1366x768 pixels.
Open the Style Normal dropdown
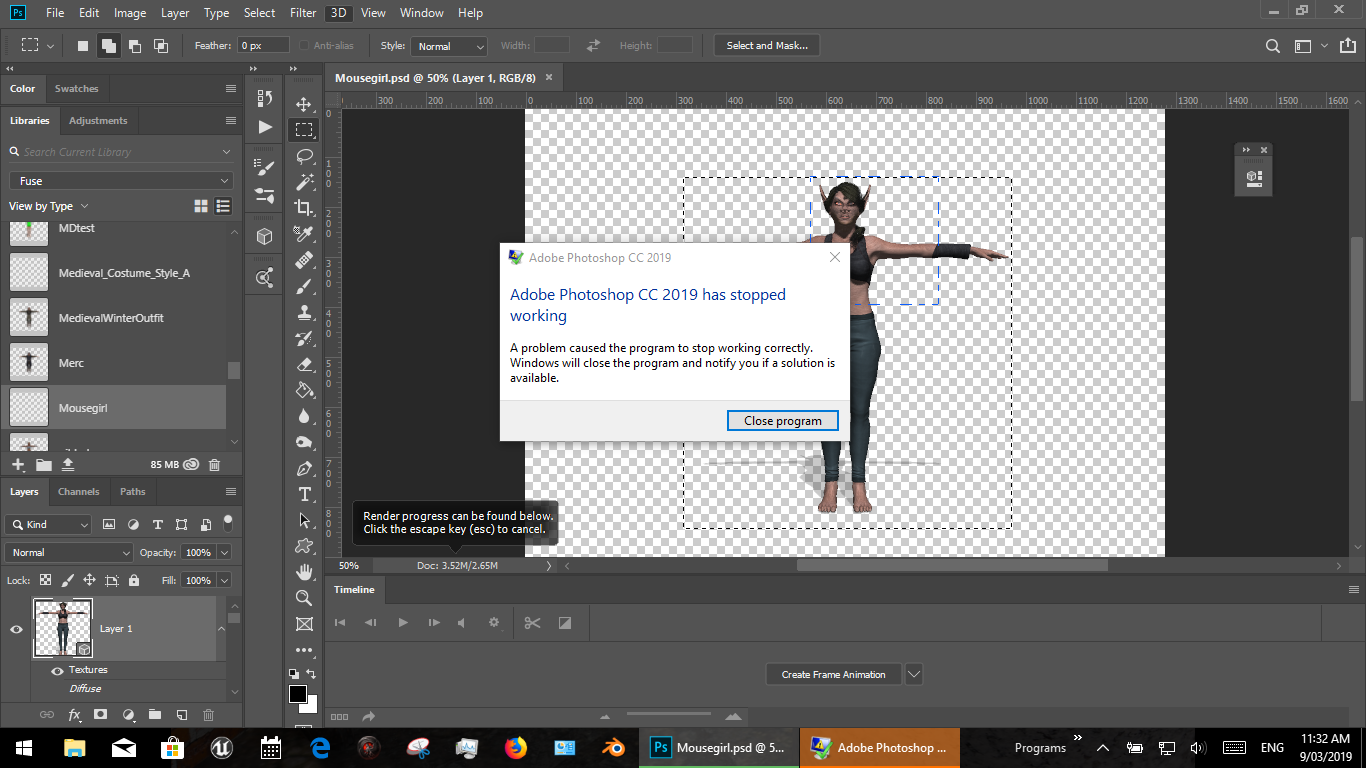(448, 46)
